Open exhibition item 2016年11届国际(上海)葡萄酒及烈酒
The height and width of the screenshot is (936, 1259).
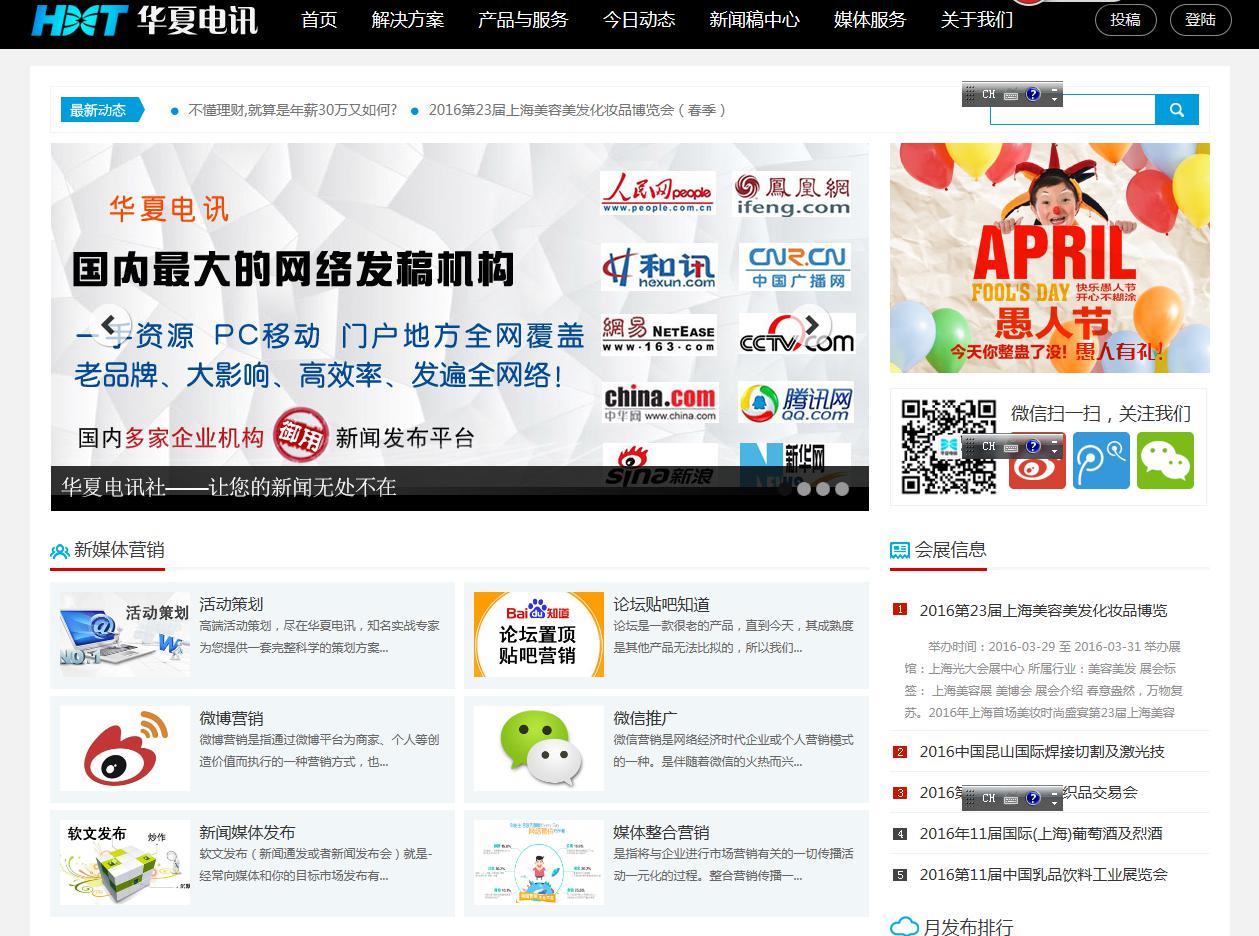[x=1041, y=833]
